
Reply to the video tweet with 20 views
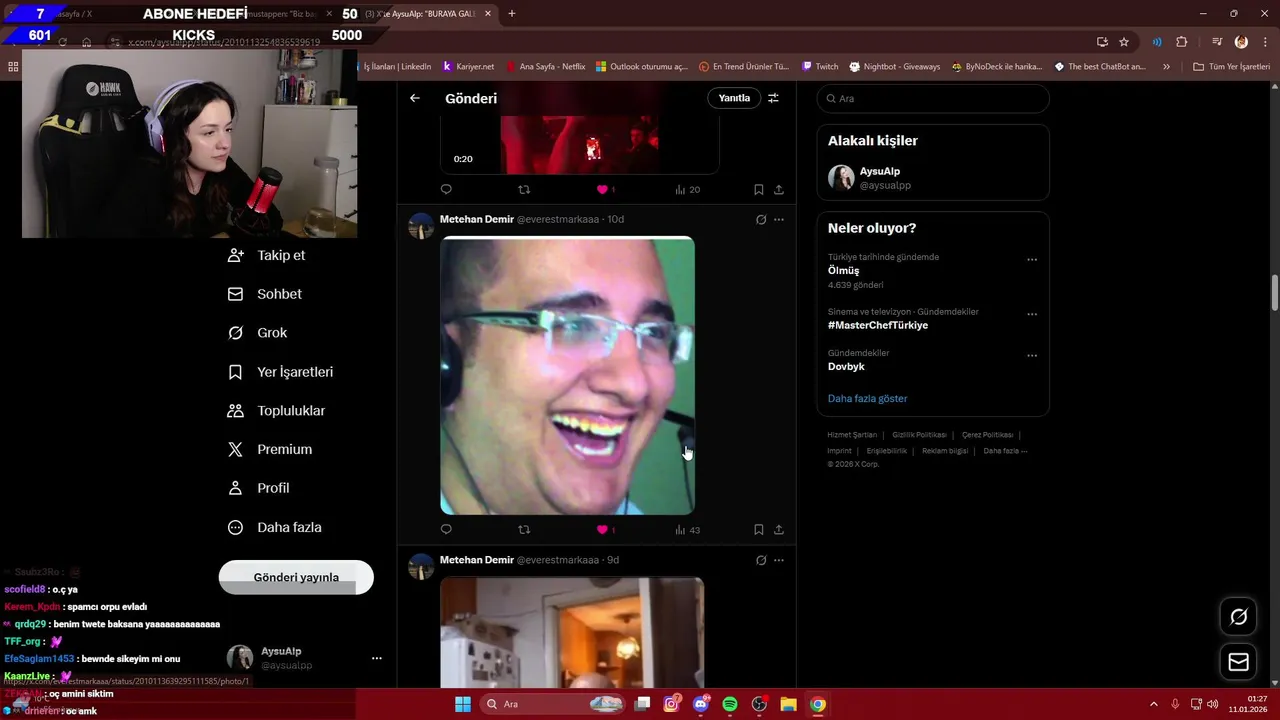tap(446, 189)
